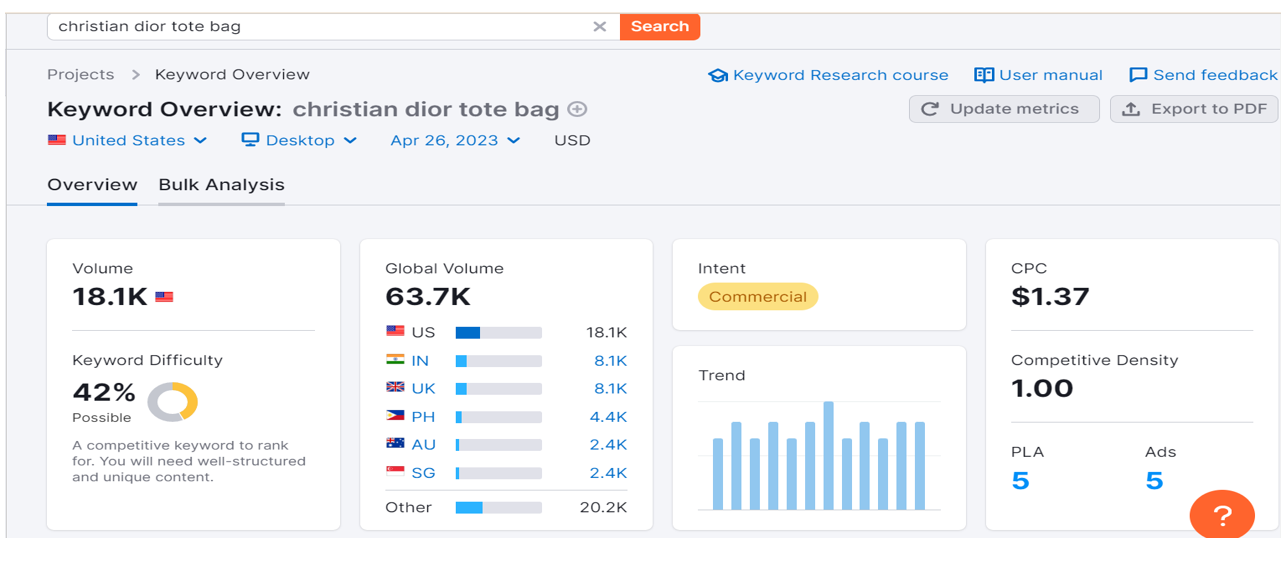Click the orange Search button
The width and height of the screenshot is (1288, 586).
(660, 27)
